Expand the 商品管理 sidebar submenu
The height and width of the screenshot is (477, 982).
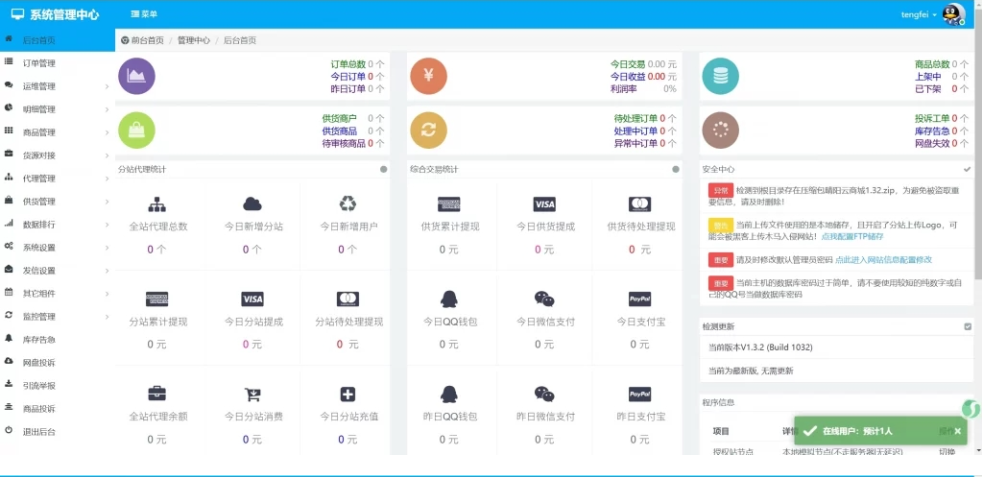click(x=58, y=133)
